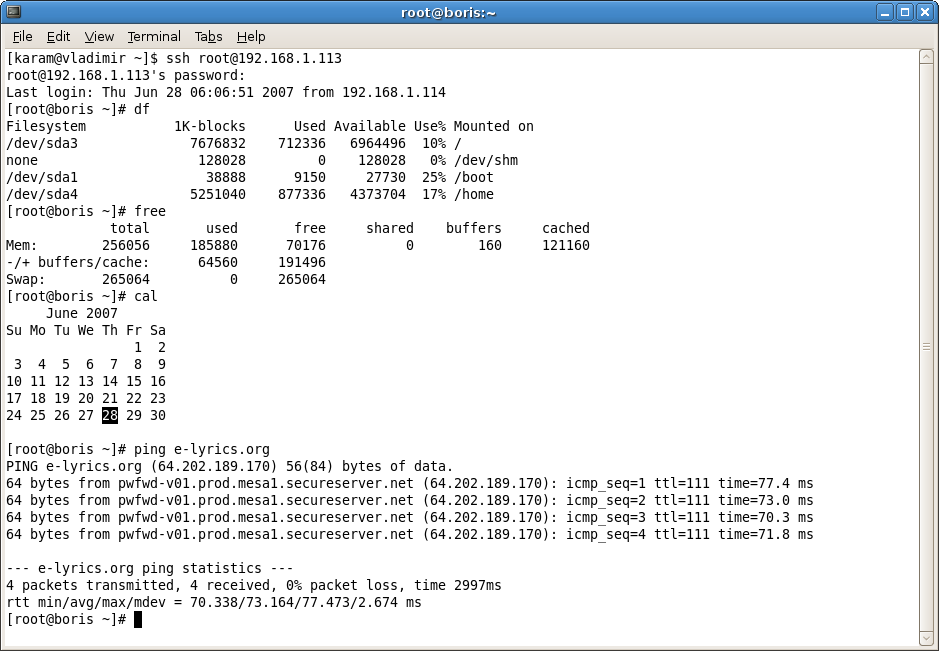The height and width of the screenshot is (651, 939).
Task: Maximize the terminal window
Action: [905, 12]
